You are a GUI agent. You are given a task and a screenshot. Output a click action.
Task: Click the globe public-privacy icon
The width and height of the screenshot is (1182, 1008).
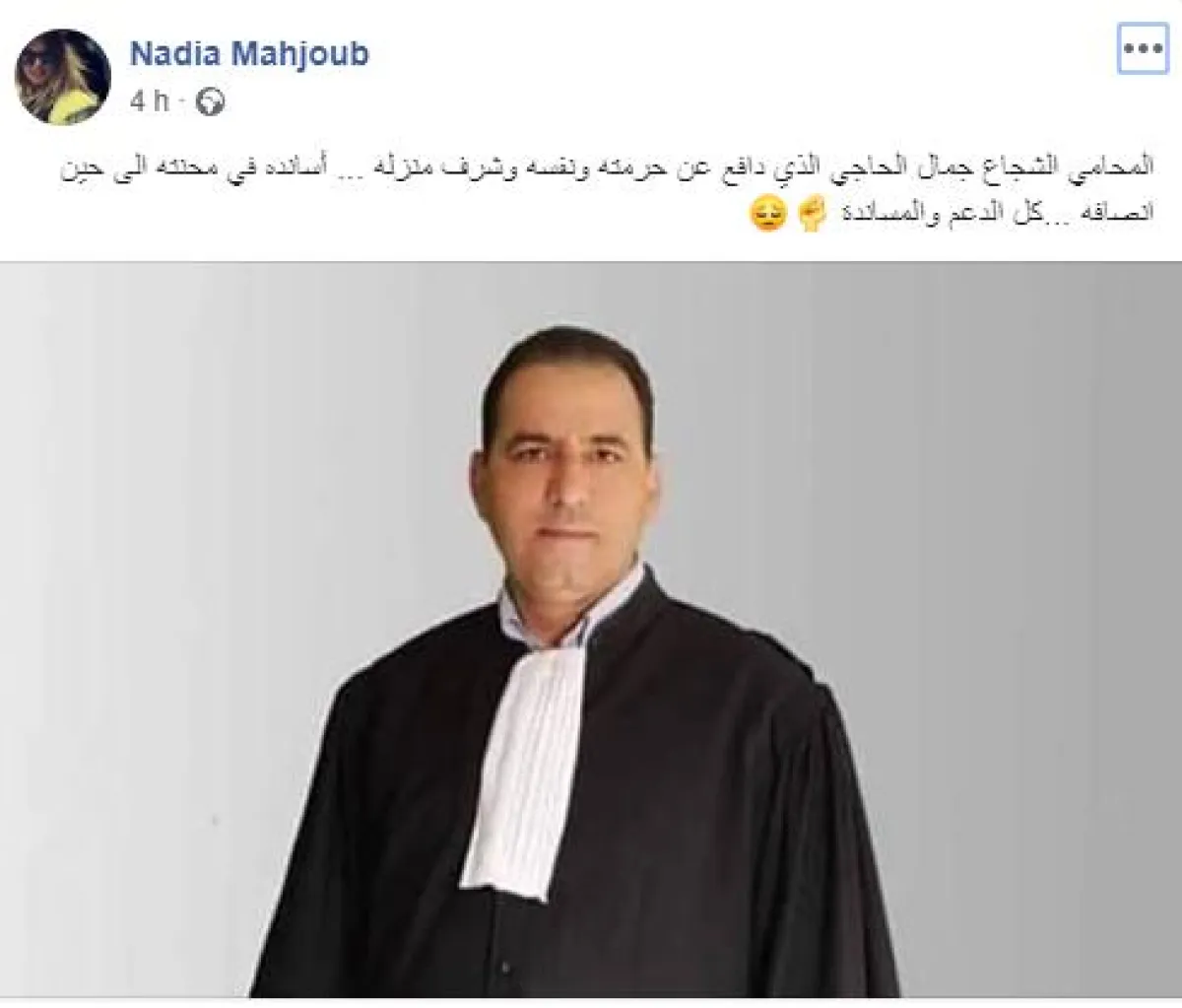[x=210, y=101]
